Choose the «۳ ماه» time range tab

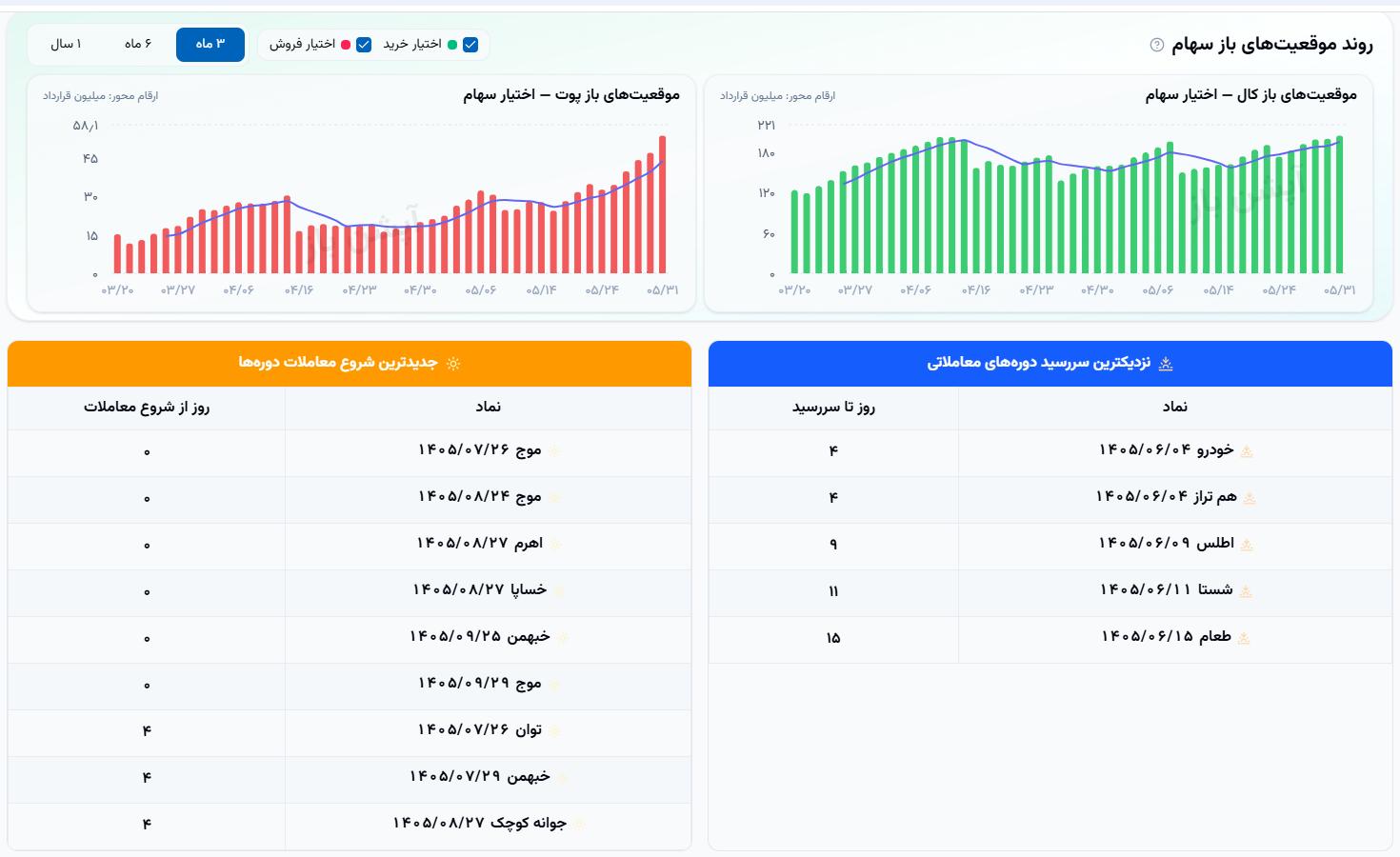coord(210,45)
